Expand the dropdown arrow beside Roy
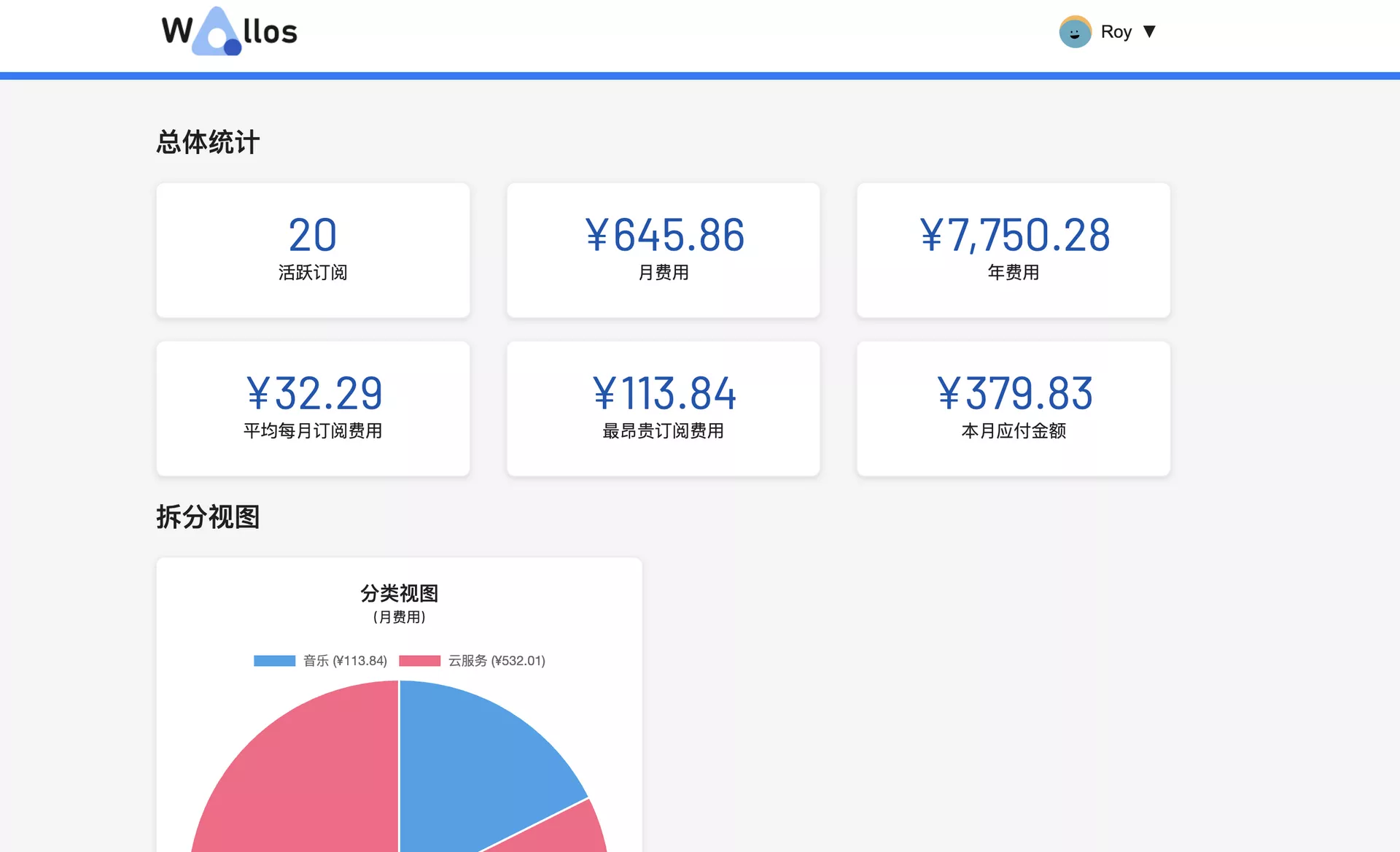 [1150, 31]
